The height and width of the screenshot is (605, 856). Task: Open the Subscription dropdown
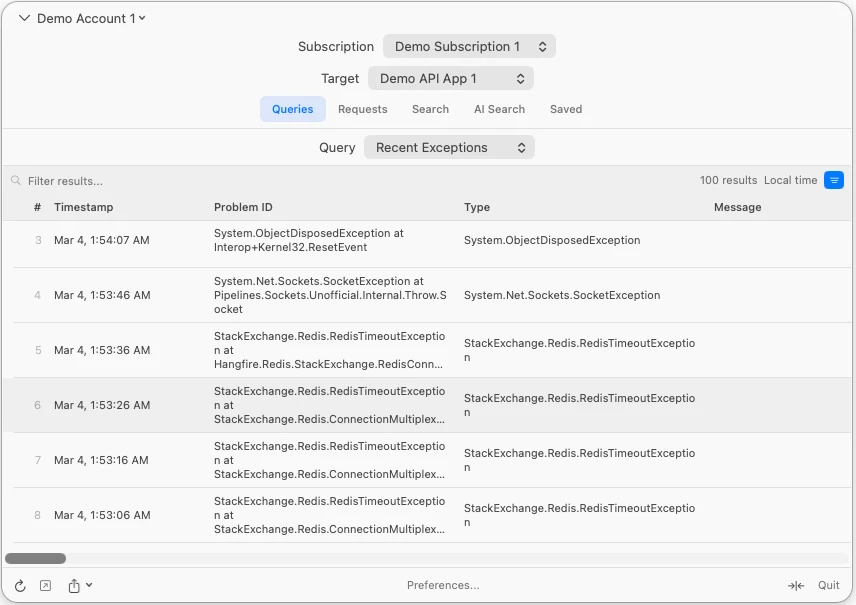point(468,47)
